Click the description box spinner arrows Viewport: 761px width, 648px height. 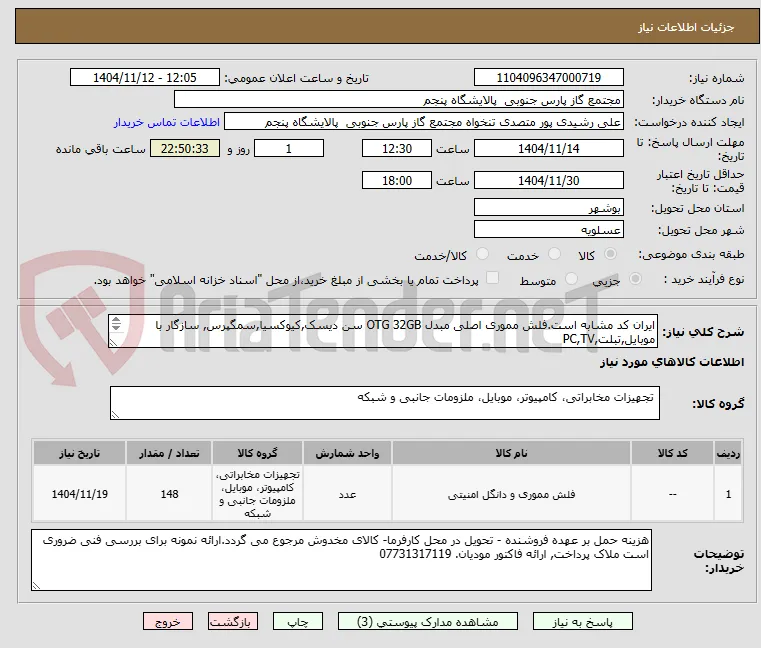click(x=116, y=323)
